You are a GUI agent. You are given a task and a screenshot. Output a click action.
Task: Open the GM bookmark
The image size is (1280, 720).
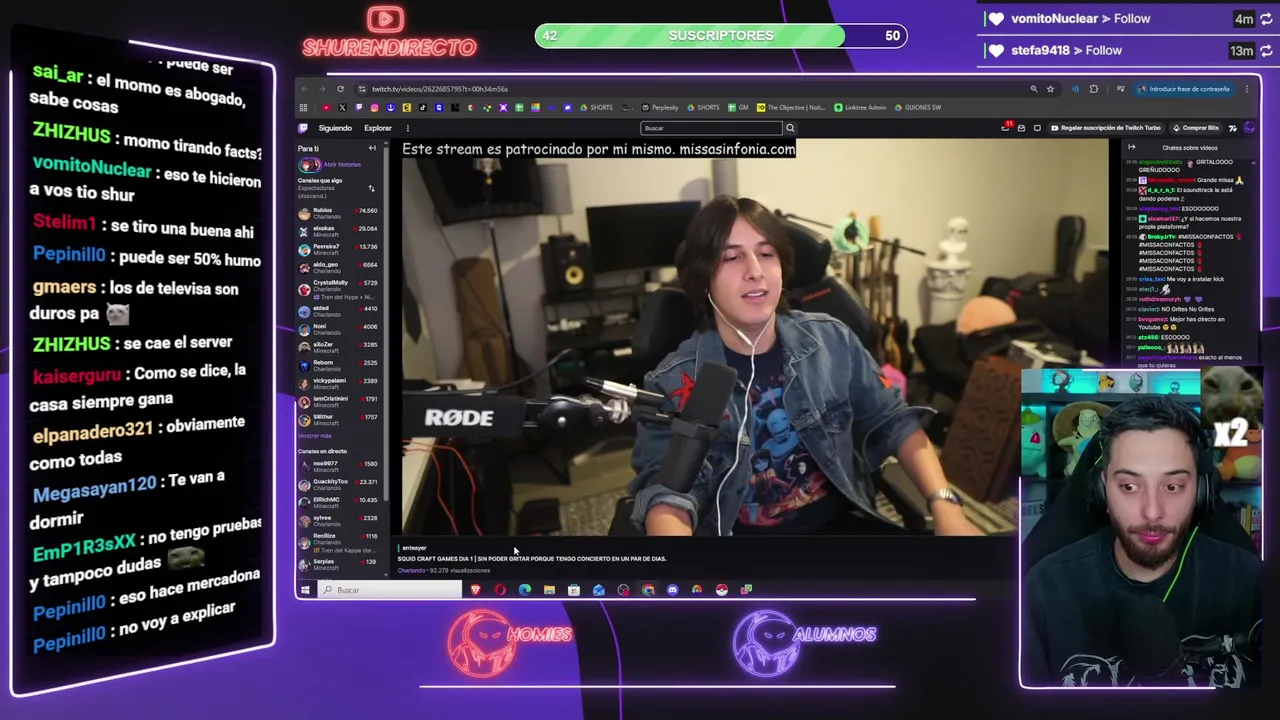pyautogui.click(x=738, y=108)
